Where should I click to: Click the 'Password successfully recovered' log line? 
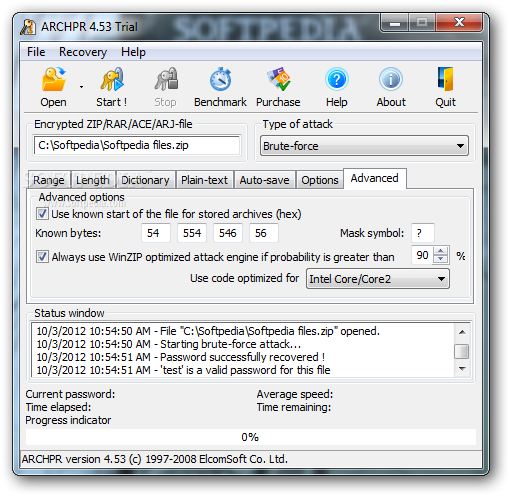(x=181, y=357)
